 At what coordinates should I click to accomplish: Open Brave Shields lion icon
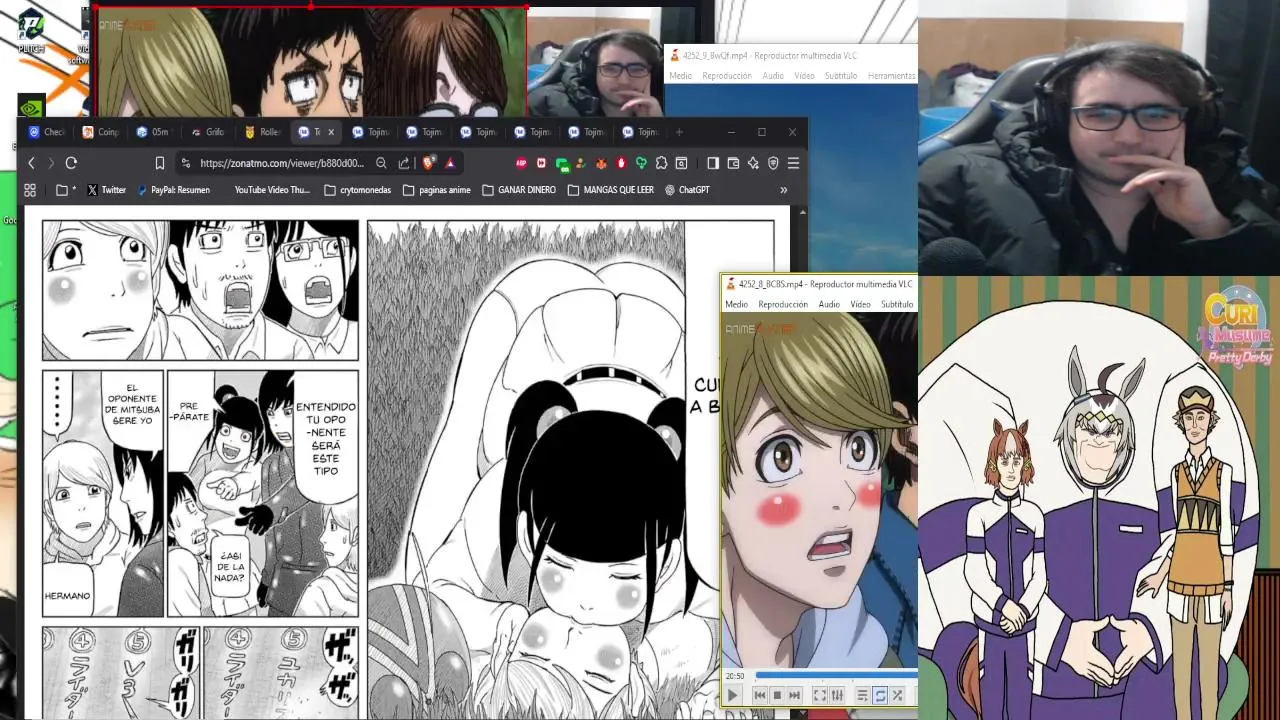click(x=428, y=163)
